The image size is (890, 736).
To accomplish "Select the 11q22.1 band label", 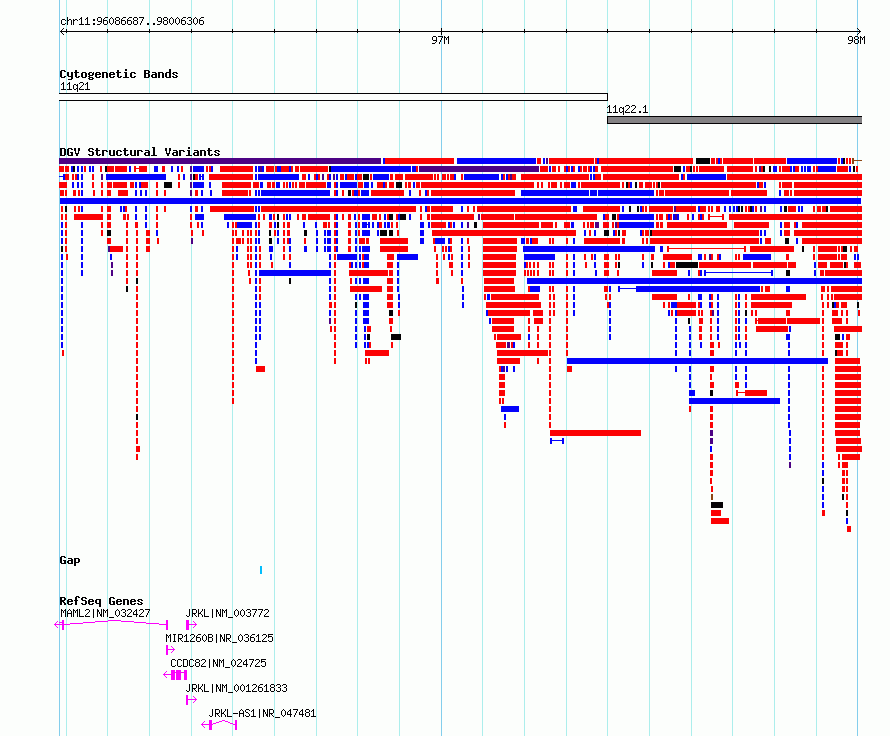I will pyautogui.click(x=627, y=109).
